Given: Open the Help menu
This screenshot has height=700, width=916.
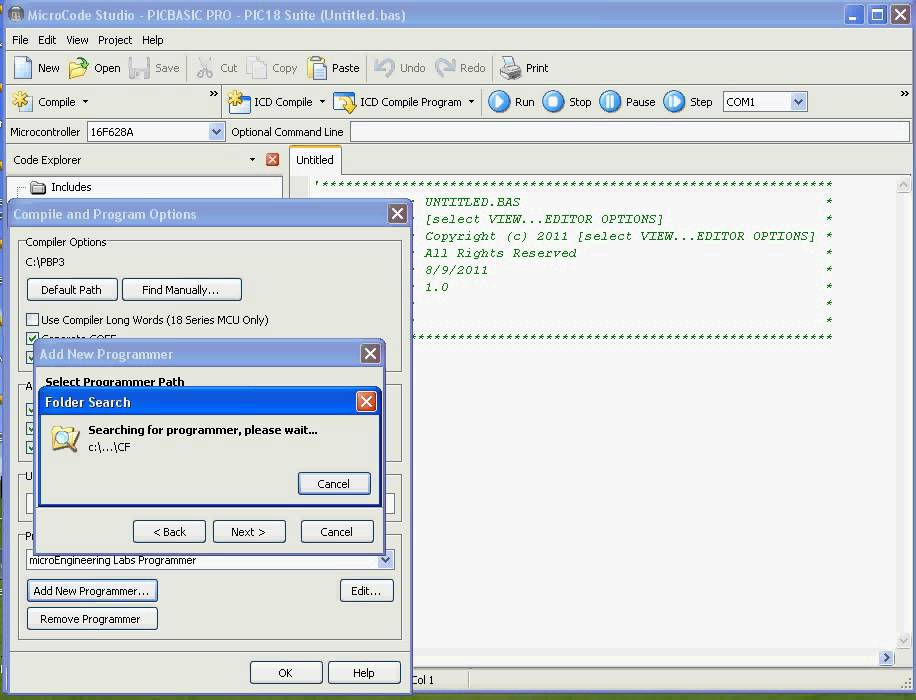Looking at the screenshot, I should tap(152, 40).
